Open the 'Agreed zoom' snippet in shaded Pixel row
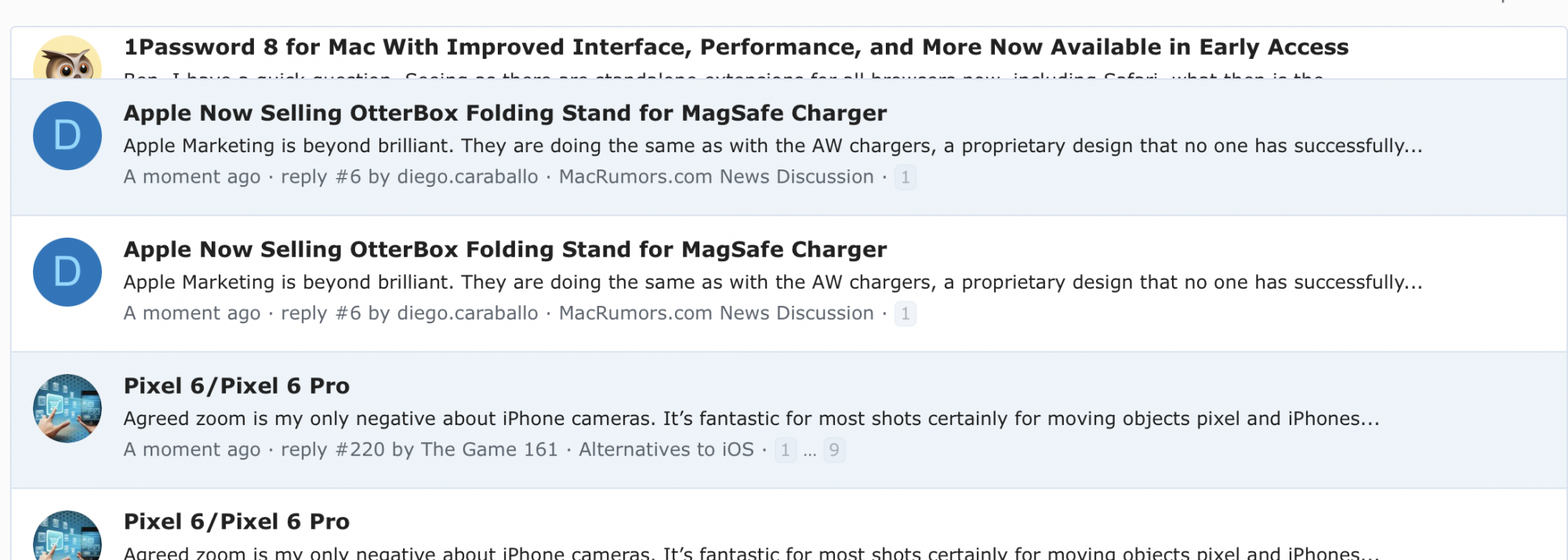The image size is (1568, 560). click(751, 419)
